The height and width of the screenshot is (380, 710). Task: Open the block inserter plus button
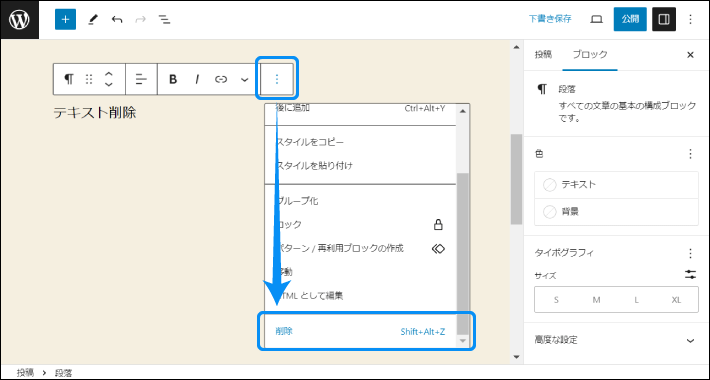tap(65, 19)
